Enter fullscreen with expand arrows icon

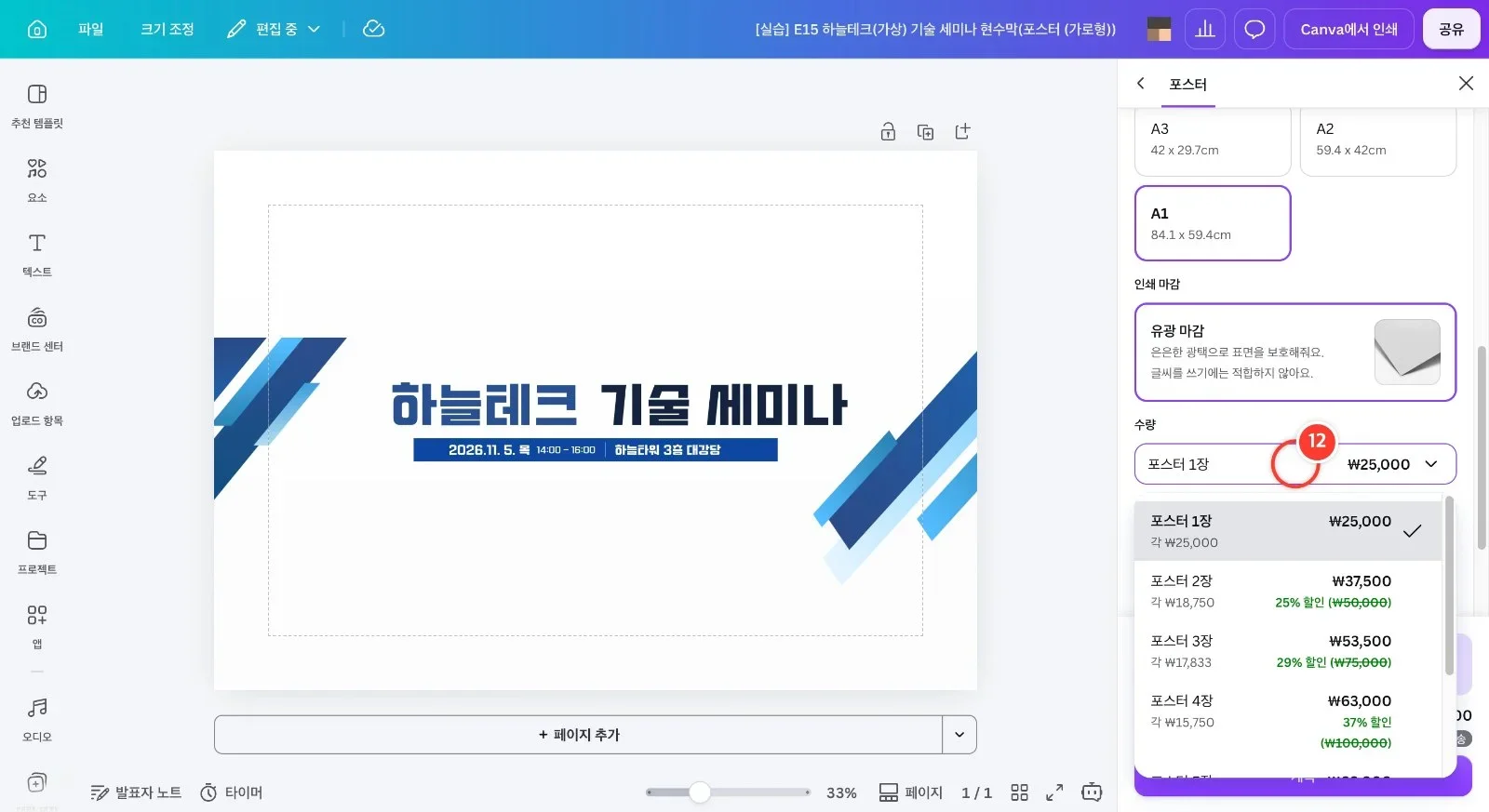1054,792
